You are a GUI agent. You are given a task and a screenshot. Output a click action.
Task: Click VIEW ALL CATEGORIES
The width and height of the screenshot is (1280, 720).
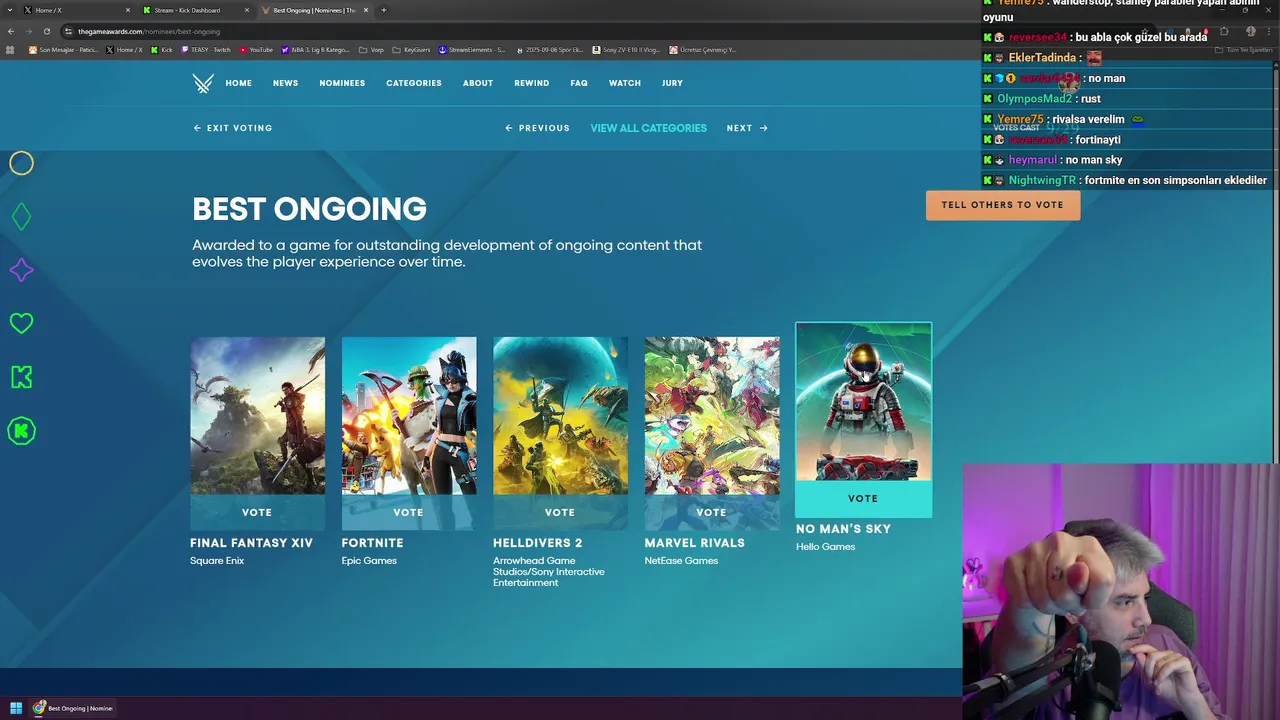648,128
